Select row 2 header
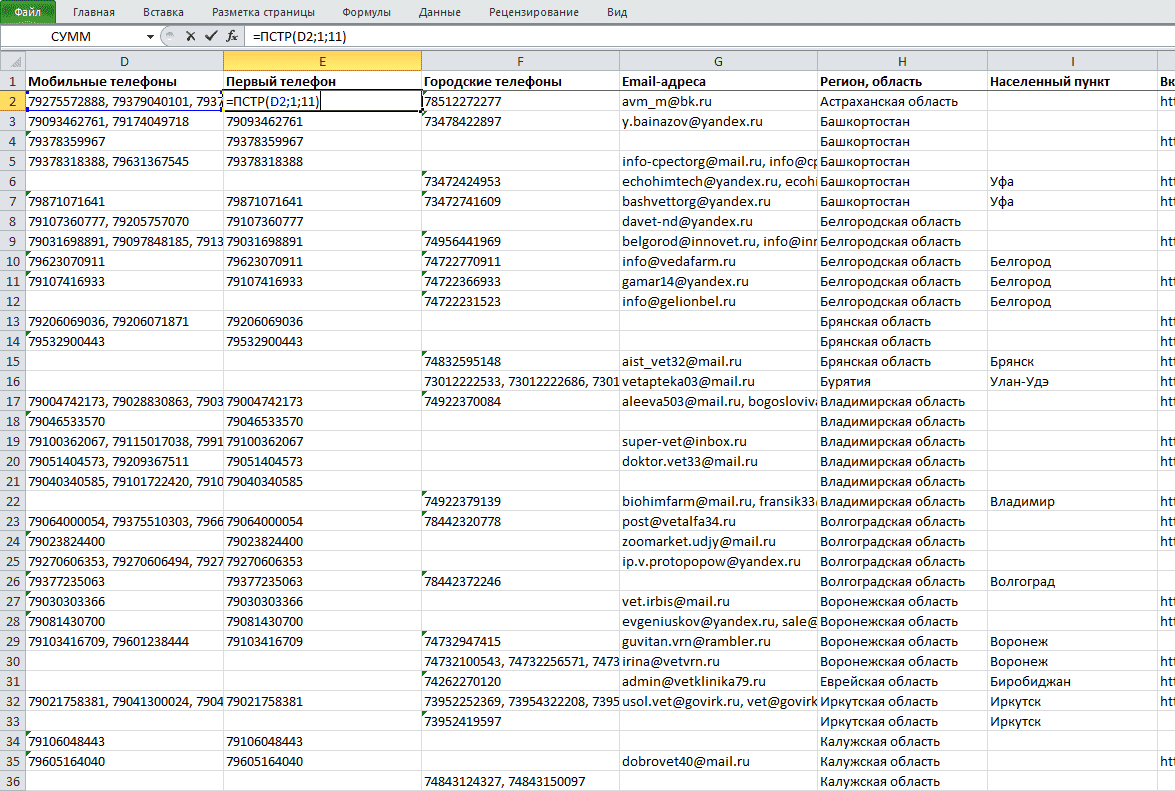 pyautogui.click(x=13, y=101)
